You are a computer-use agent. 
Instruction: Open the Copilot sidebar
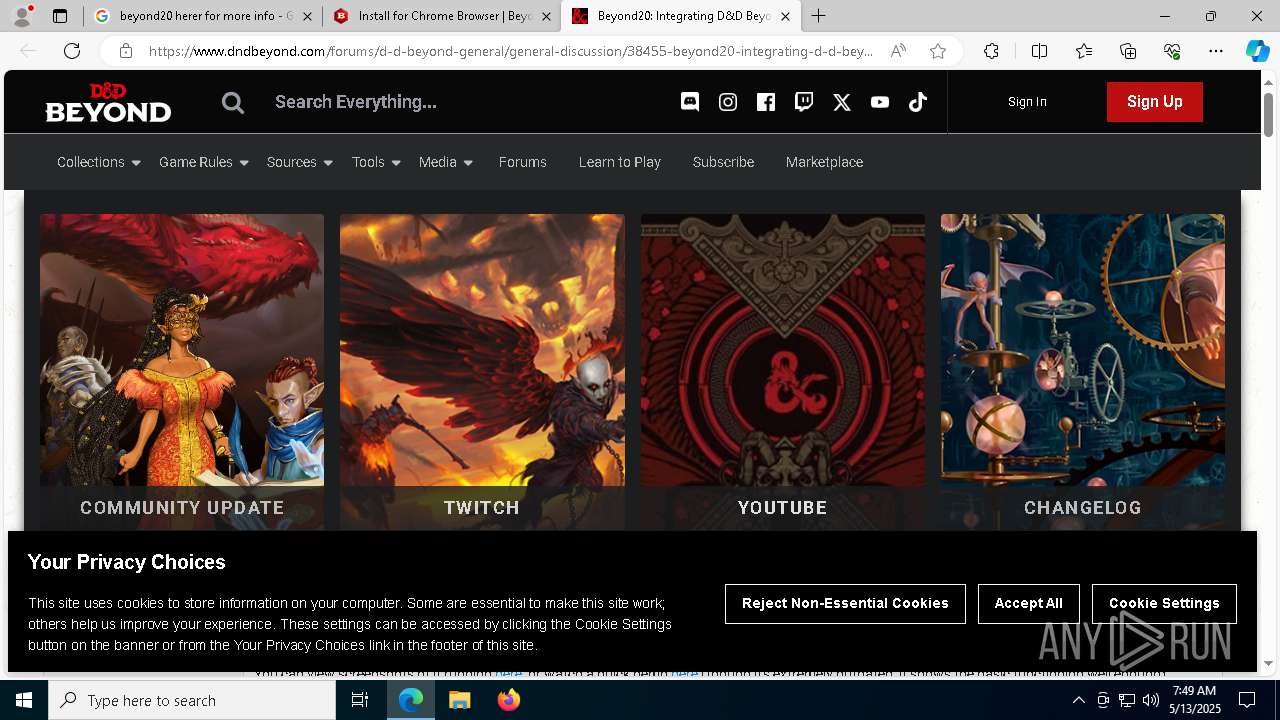(1257, 51)
